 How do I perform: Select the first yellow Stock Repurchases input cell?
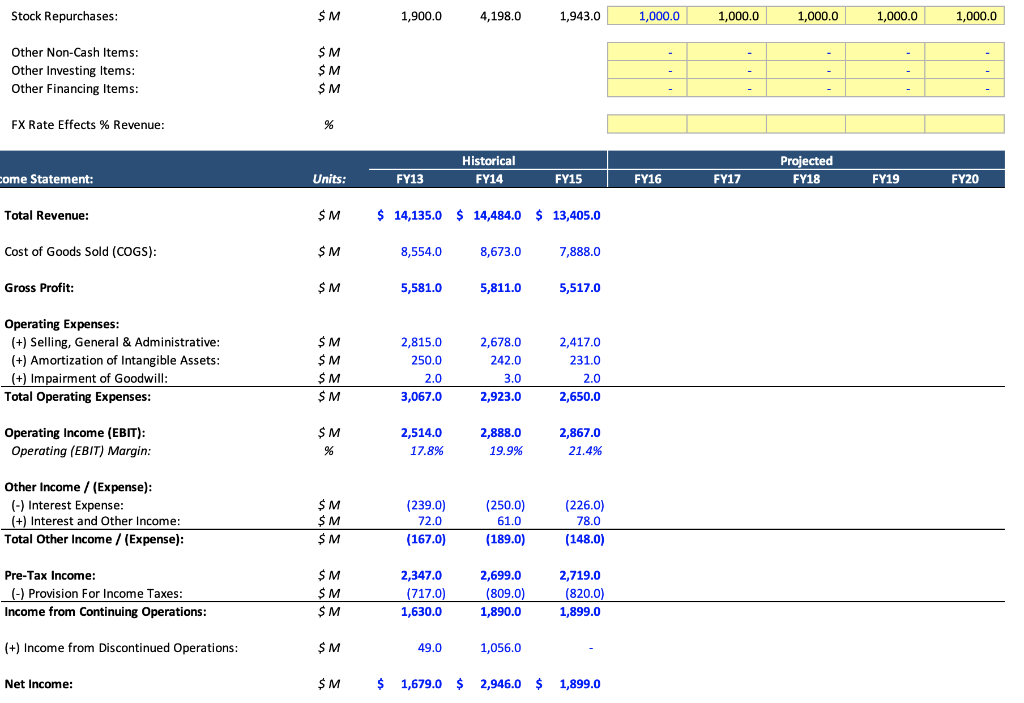pos(645,15)
